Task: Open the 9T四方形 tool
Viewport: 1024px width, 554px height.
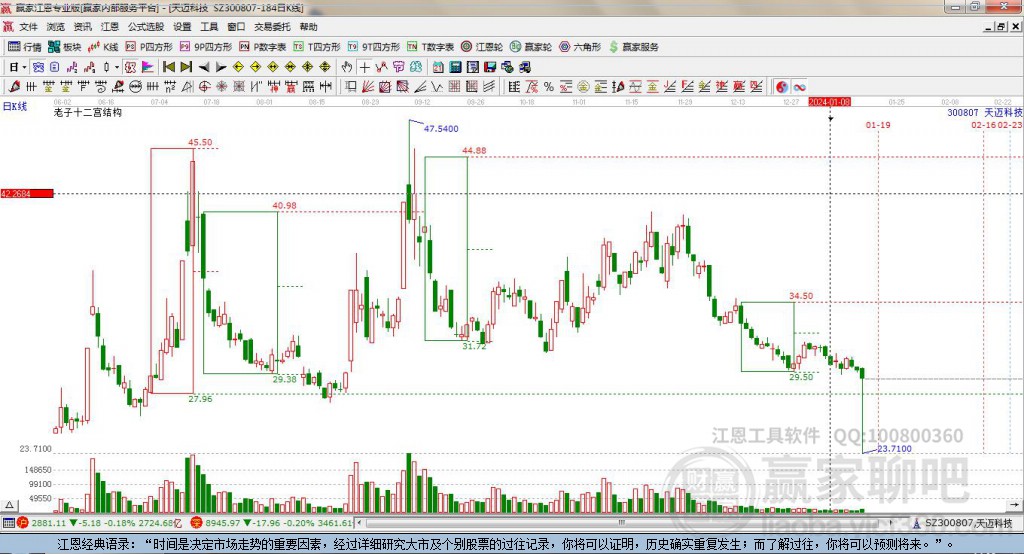Action: [x=374, y=46]
